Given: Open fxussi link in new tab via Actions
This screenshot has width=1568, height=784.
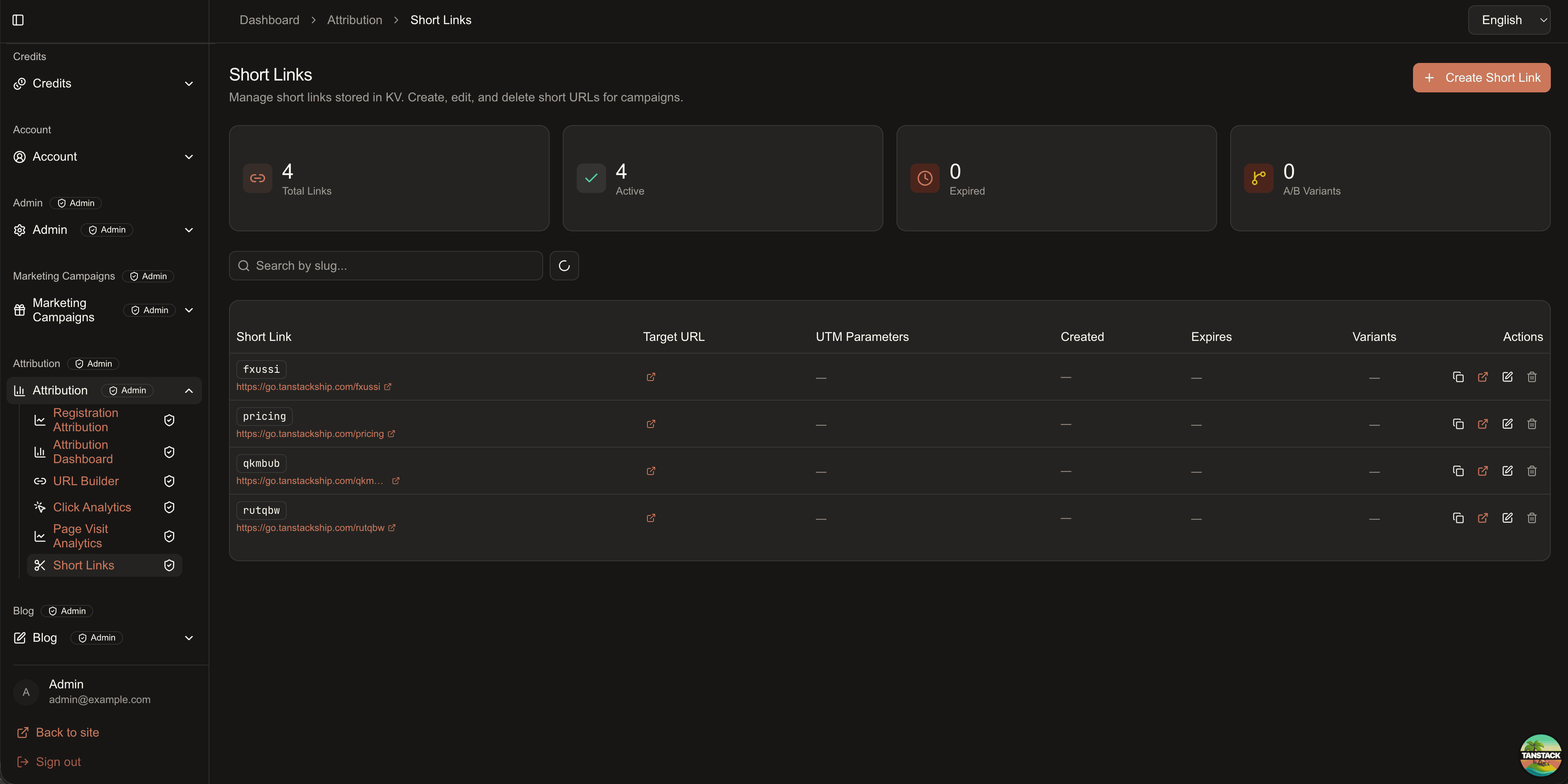Looking at the screenshot, I should (x=1483, y=377).
